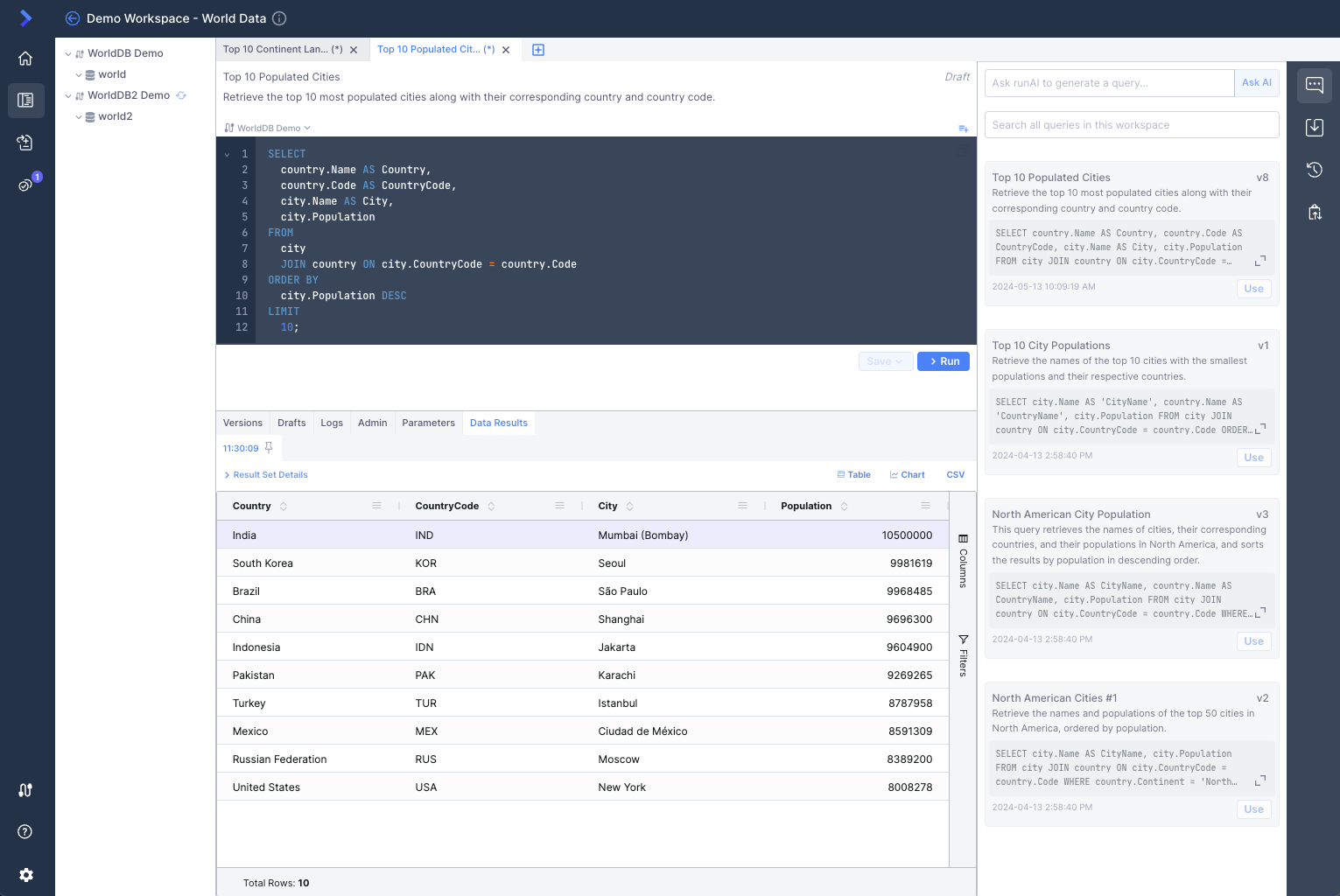Collapse the WorldDB Demo tree node
The height and width of the screenshot is (896, 1340).
68,53
